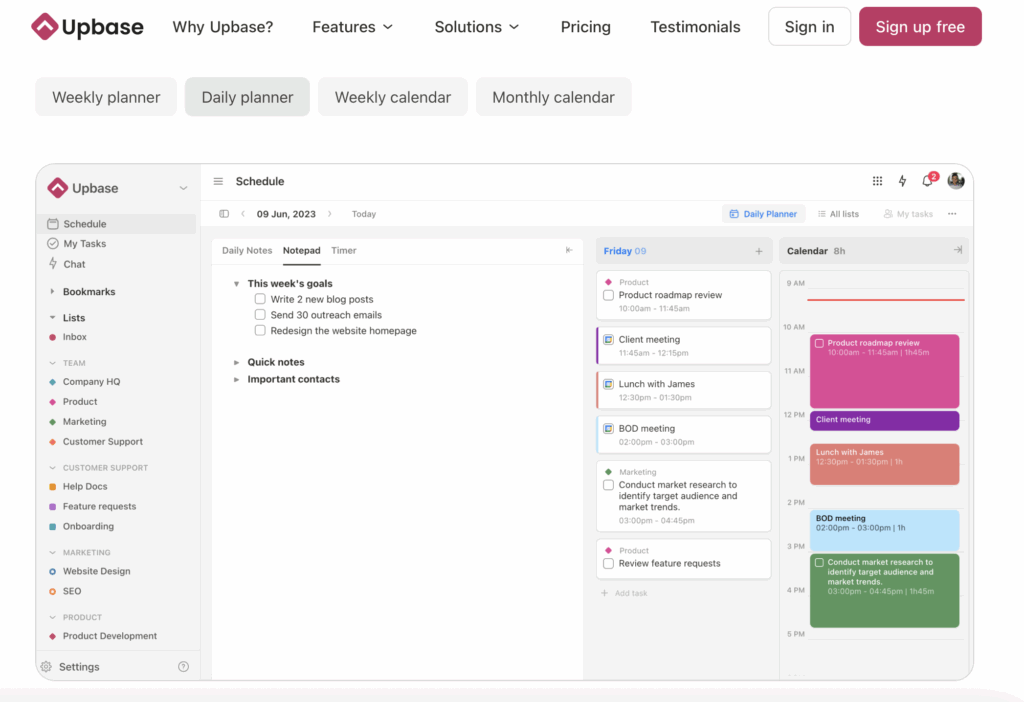Open the hamburger menu next to Schedule
The height and width of the screenshot is (702, 1024).
click(218, 182)
